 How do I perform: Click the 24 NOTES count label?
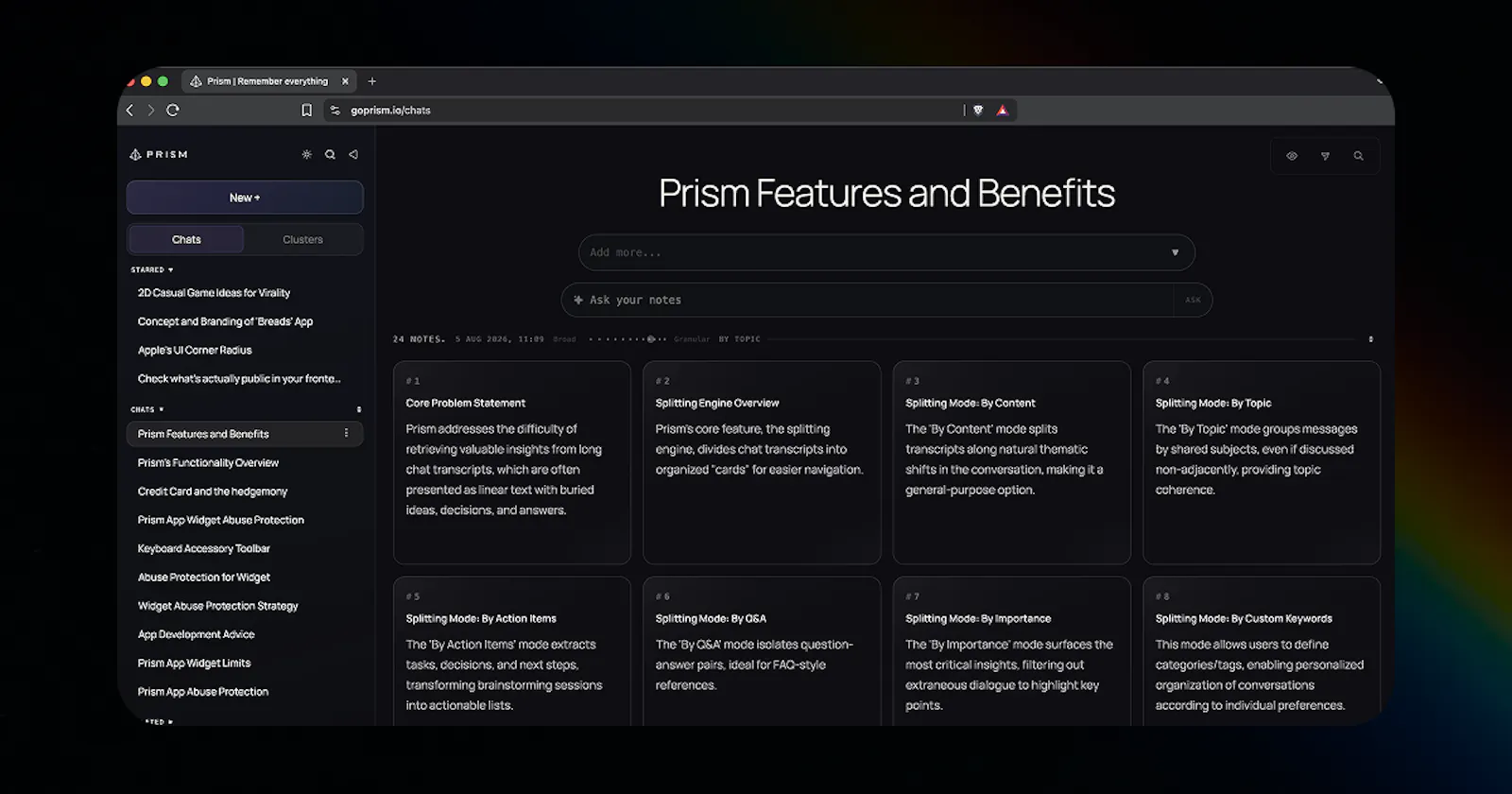(x=419, y=338)
